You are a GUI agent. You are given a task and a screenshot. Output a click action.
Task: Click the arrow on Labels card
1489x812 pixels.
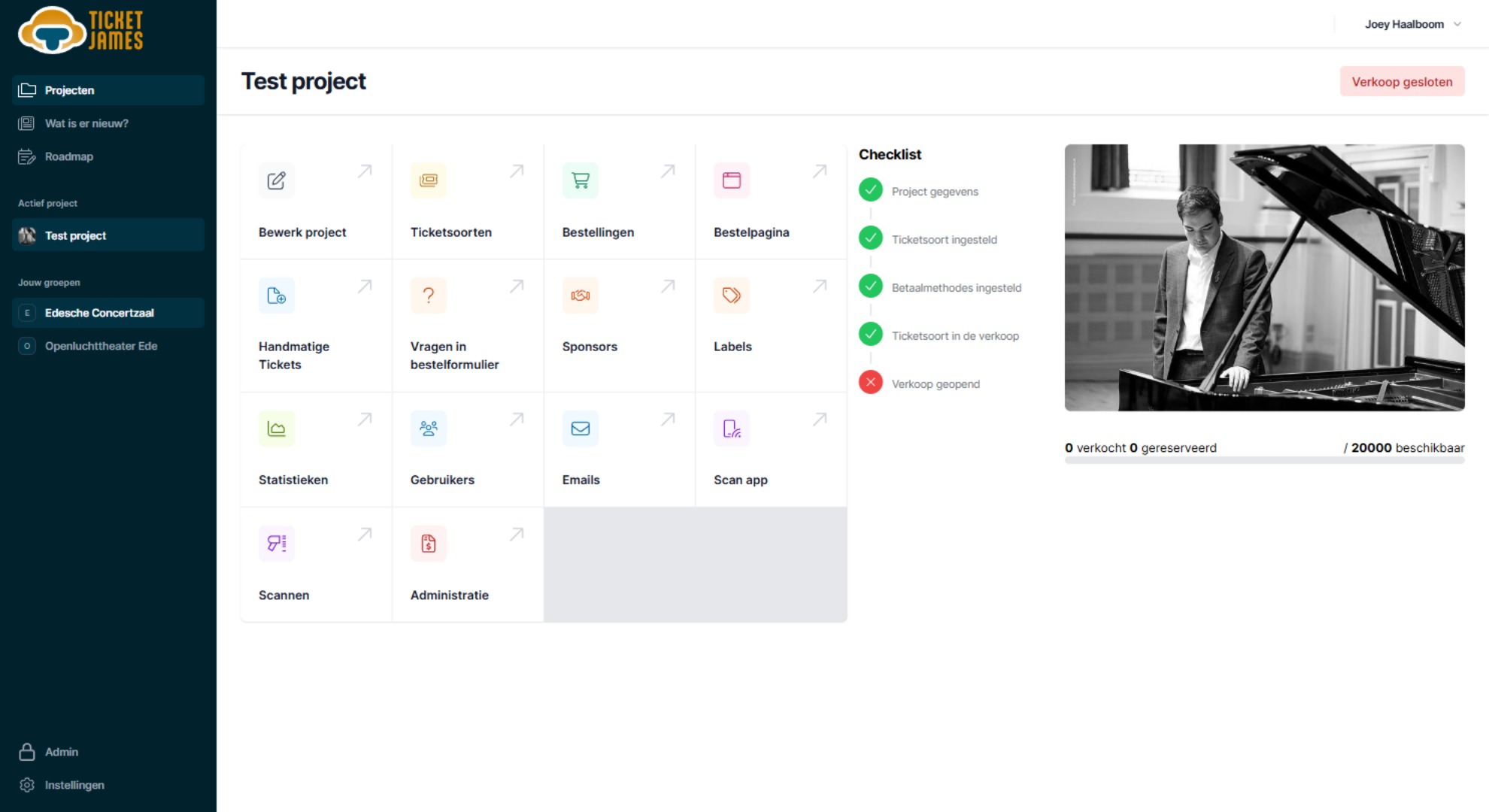pos(820,286)
